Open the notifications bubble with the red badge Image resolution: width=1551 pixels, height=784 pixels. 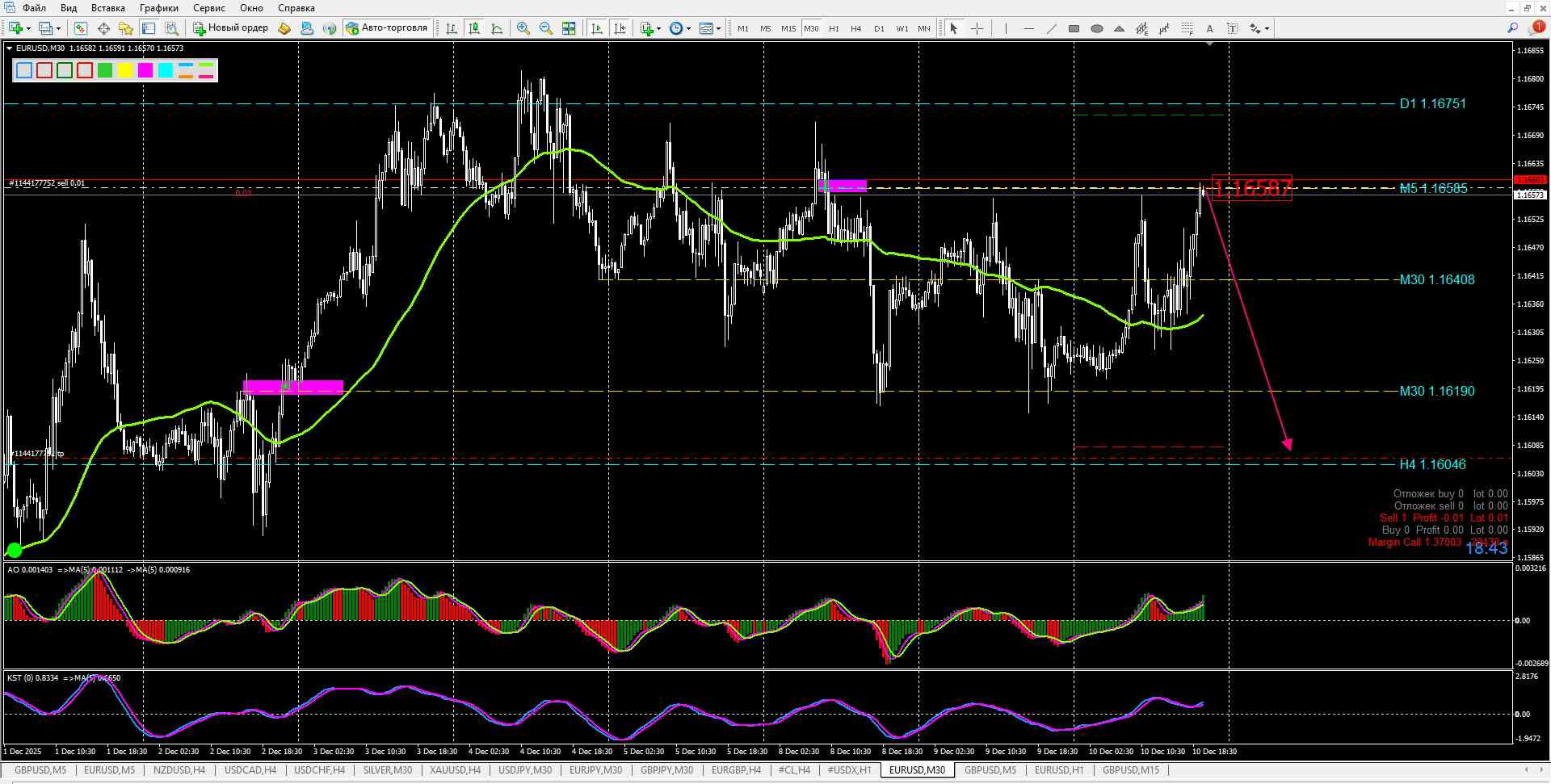coord(1536,28)
